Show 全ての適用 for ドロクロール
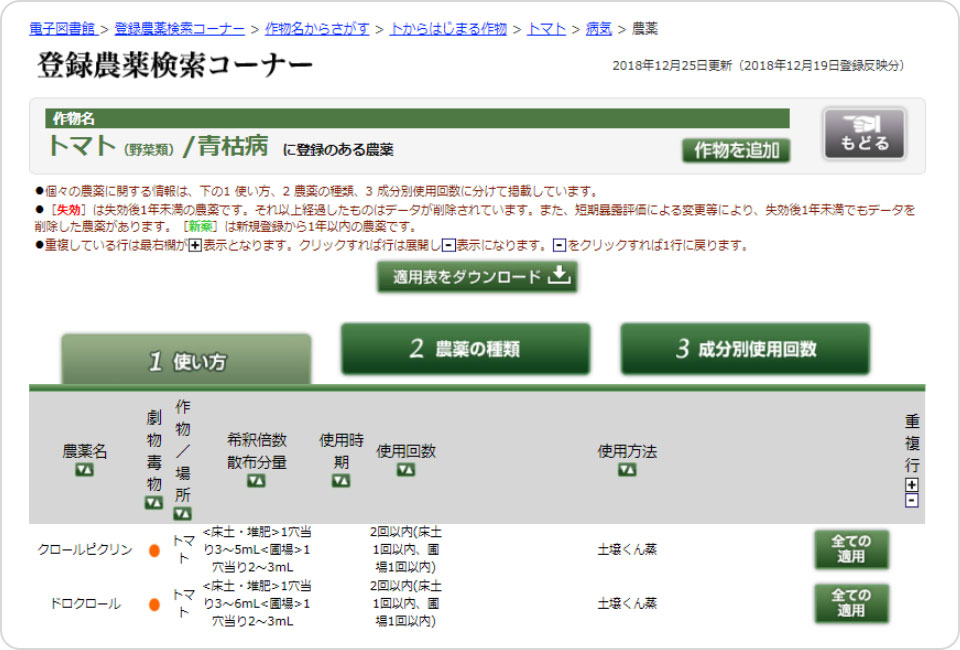 [x=851, y=603]
